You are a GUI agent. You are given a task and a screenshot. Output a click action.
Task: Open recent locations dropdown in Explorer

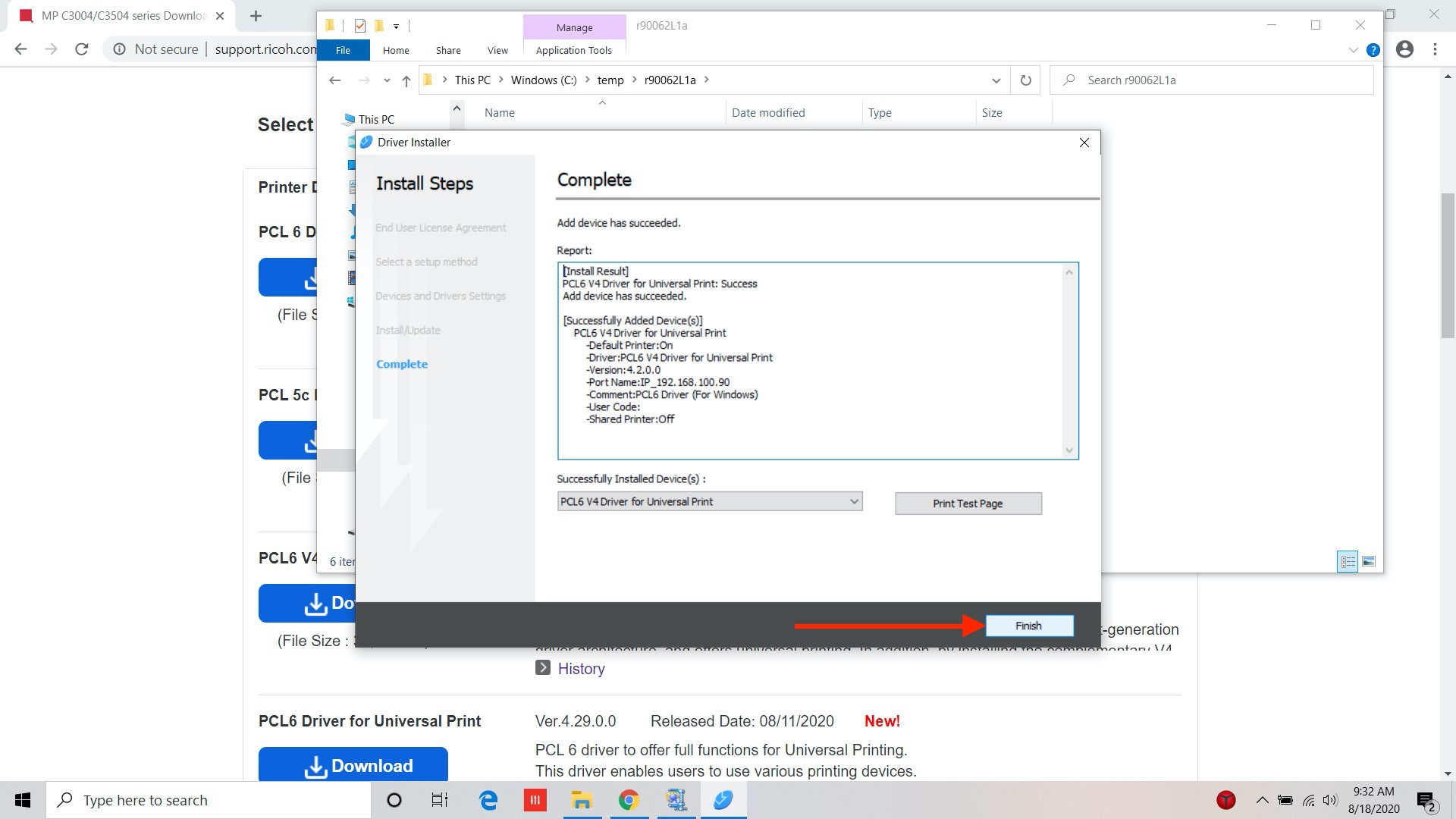[x=387, y=80]
